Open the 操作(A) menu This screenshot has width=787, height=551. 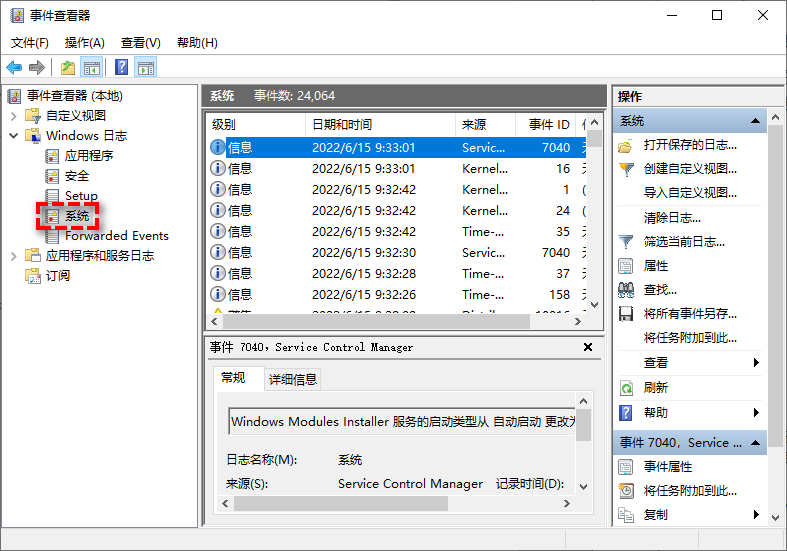click(x=84, y=43)
